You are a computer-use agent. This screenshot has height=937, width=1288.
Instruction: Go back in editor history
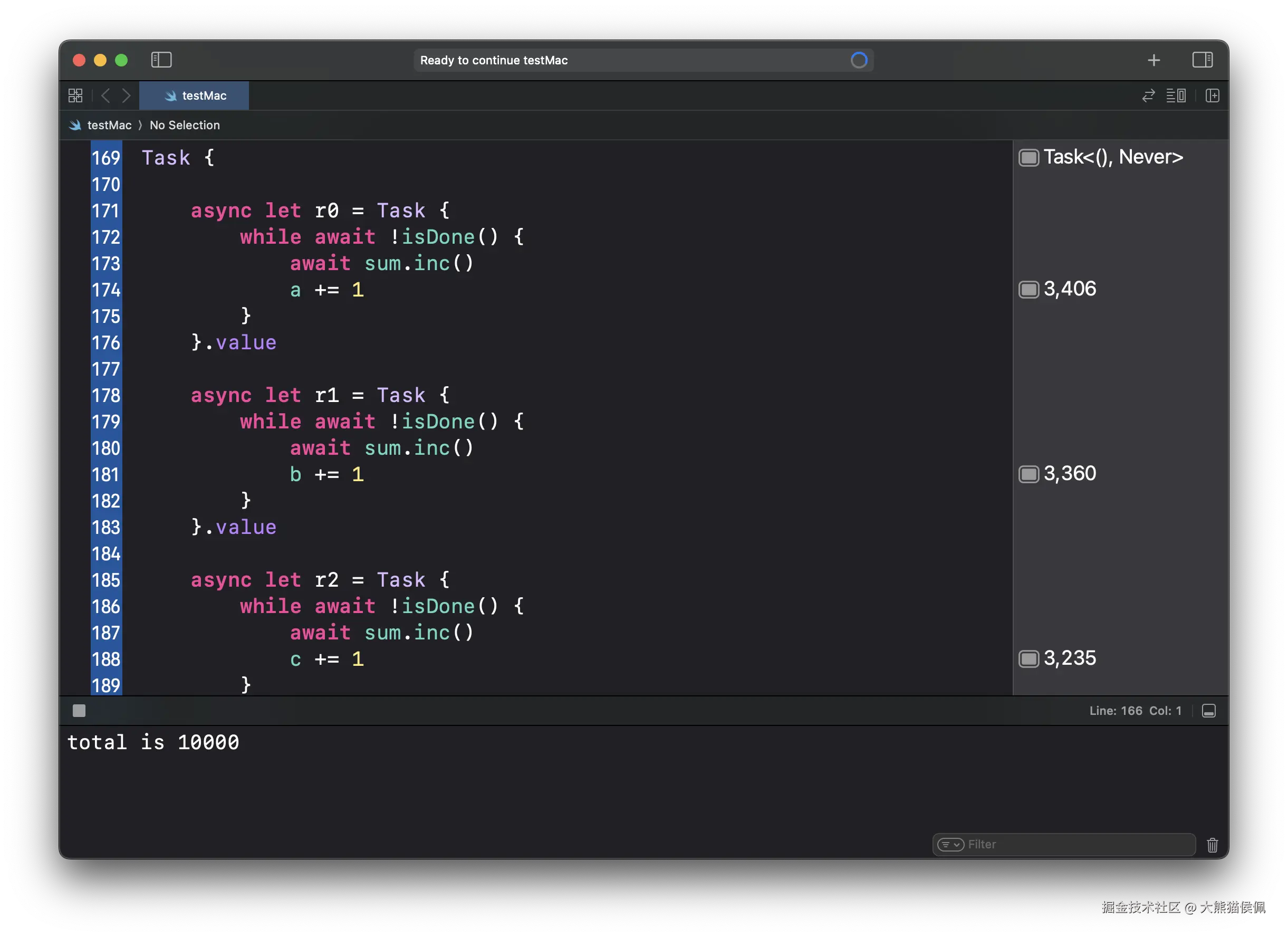(x=105, y=95)
